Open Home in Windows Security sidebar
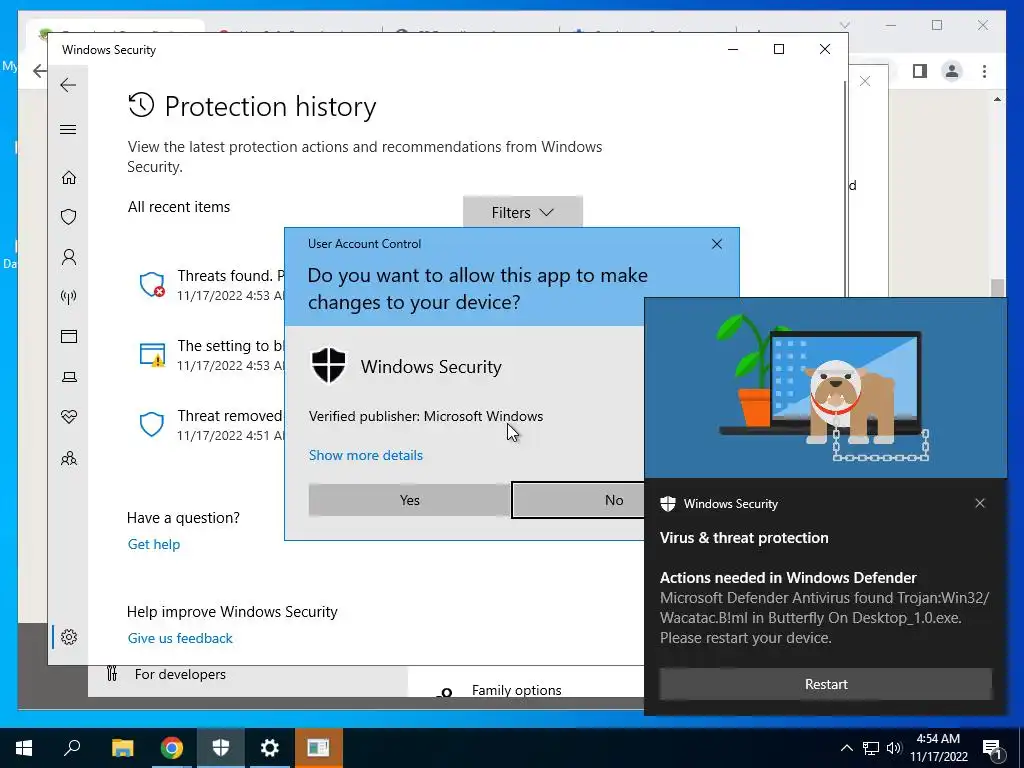The image size is (1024, 768). 69,178
